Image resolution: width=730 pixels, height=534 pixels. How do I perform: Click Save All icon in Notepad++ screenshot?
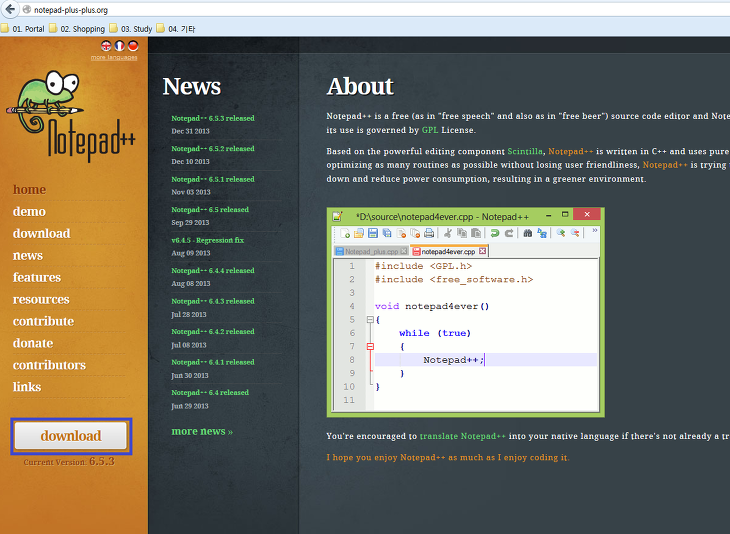[387, 233]
